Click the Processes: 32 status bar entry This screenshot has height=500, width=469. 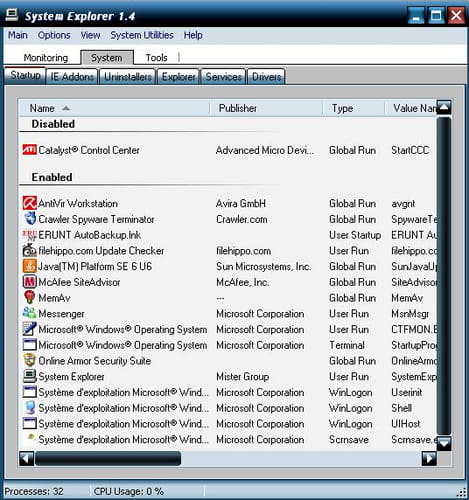click(x=34, y=491)
